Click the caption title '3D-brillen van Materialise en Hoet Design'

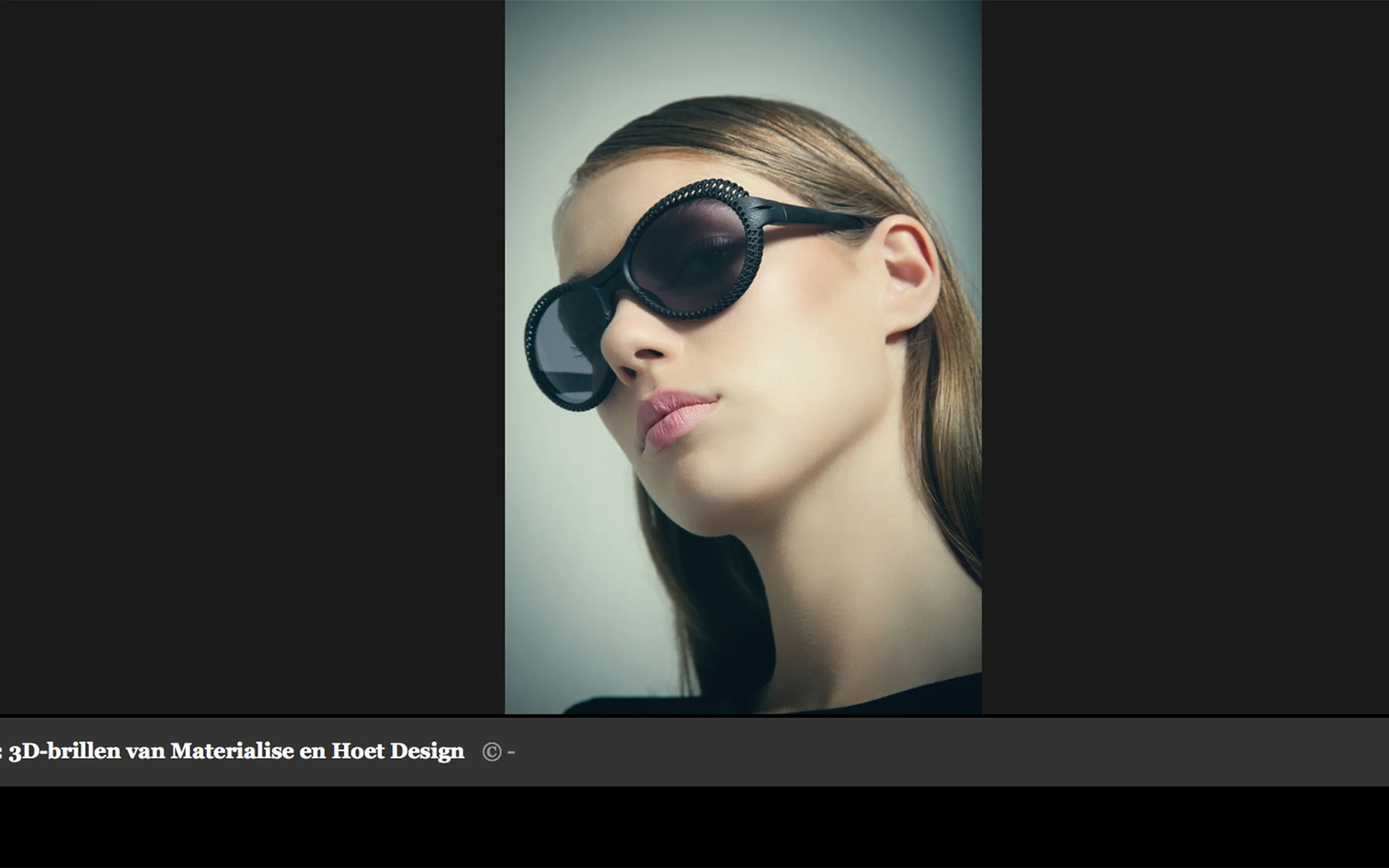click(236, 751)
